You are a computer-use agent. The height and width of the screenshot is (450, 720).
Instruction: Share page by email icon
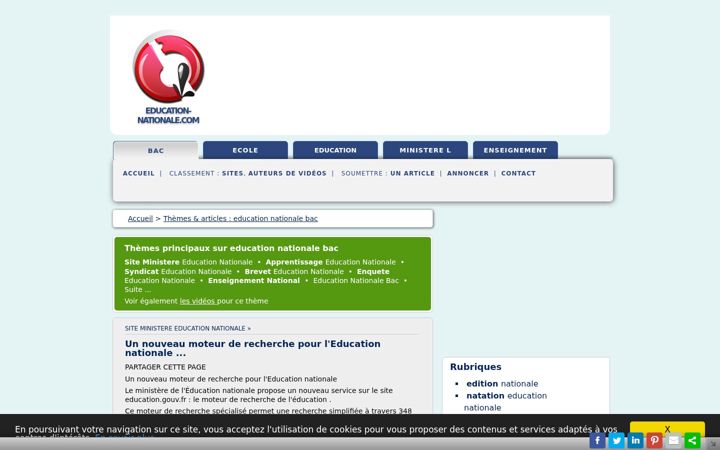(674, 440)
